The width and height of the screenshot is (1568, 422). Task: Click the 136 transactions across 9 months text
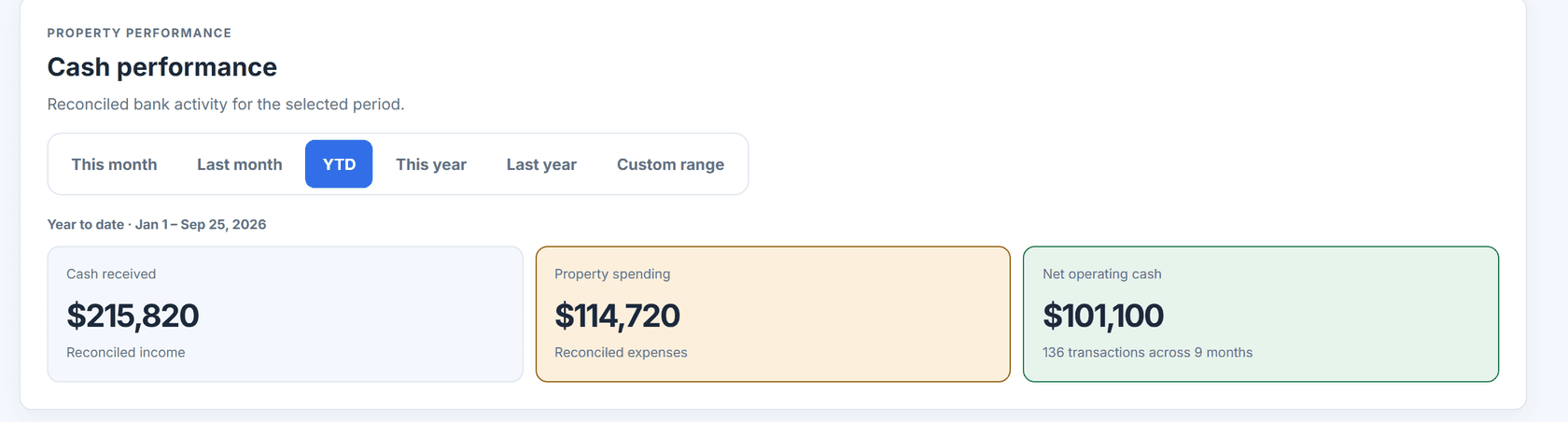pos(1147,352)
